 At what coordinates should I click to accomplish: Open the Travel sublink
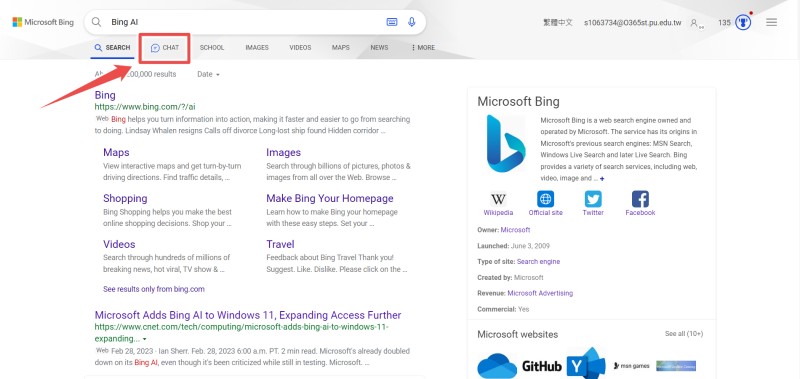[x=280, y=244]
